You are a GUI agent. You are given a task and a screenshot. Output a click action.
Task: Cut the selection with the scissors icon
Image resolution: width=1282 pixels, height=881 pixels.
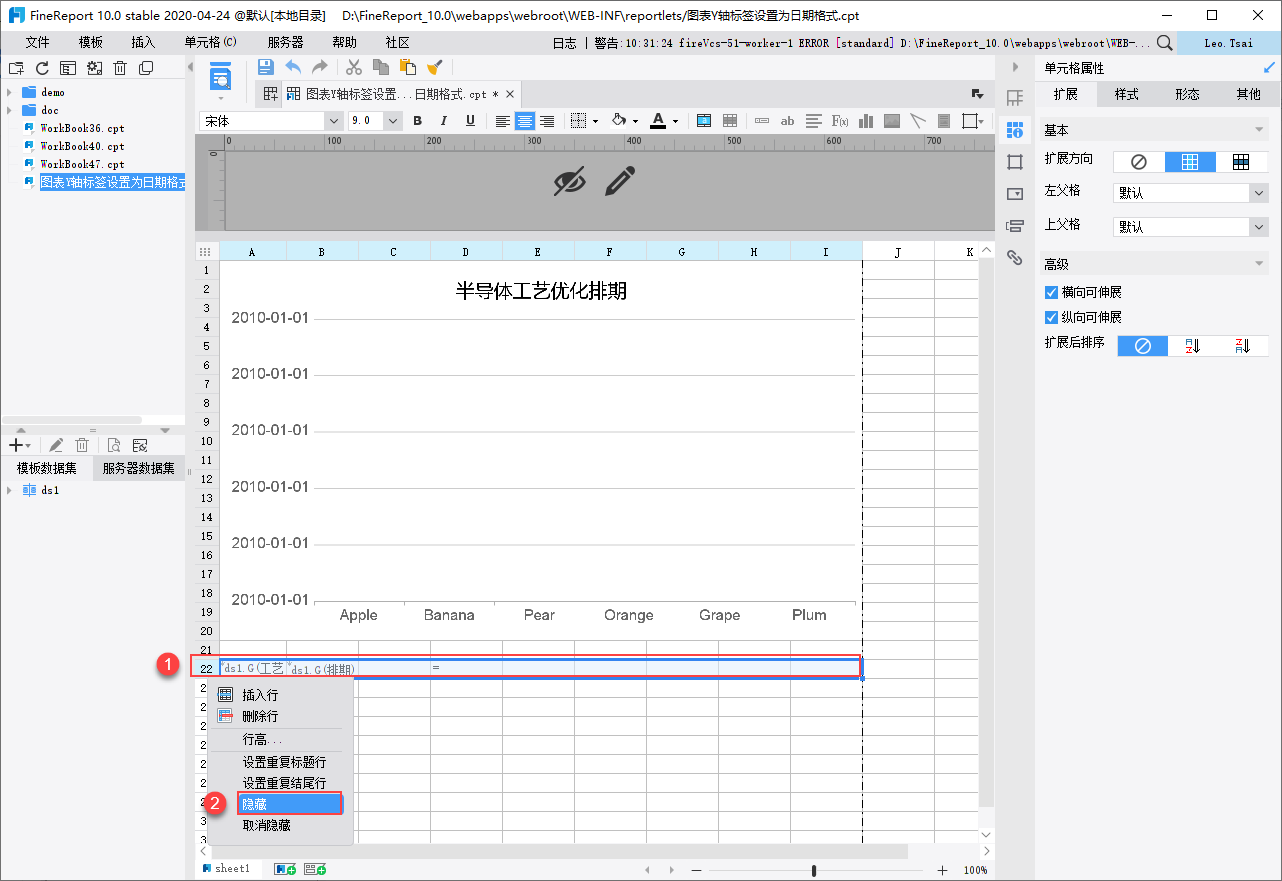[x=354, y=67]
